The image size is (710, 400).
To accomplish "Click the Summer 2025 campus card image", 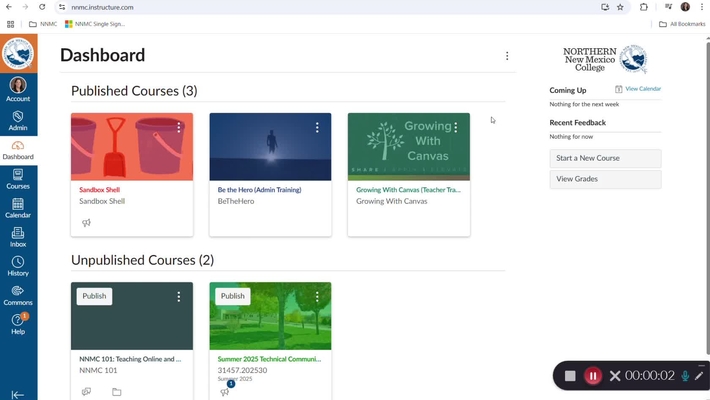I will click(x=270, y=316).
